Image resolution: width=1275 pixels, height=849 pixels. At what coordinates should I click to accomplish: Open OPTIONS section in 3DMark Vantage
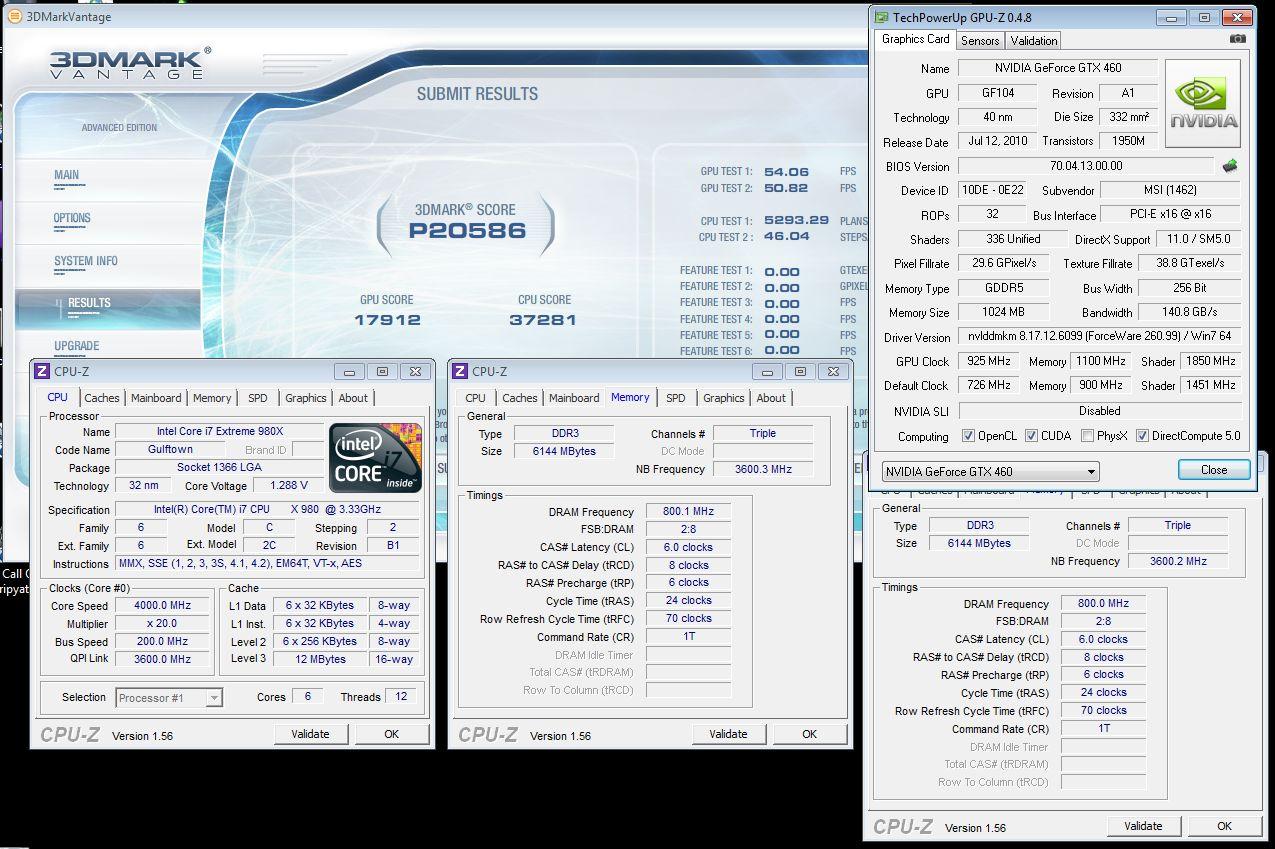(x=72, y=218)
